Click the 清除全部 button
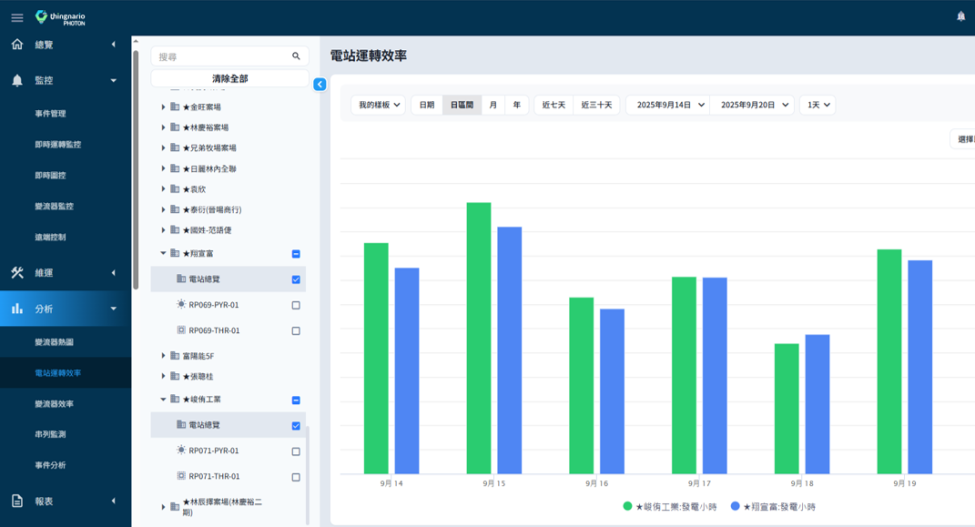This screenshot has height=527, width=975. 230,78
